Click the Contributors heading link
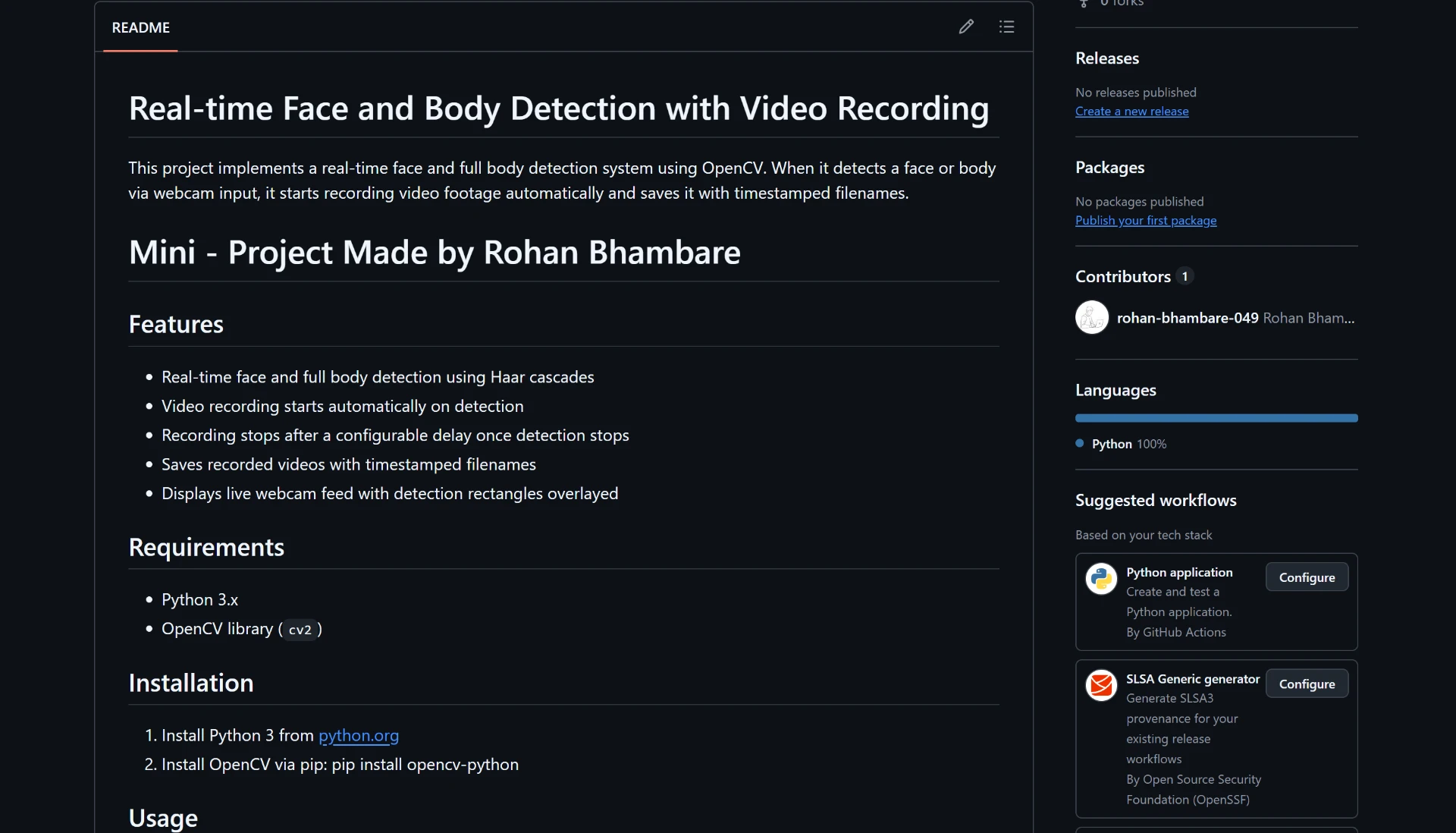 point(1122,277)
